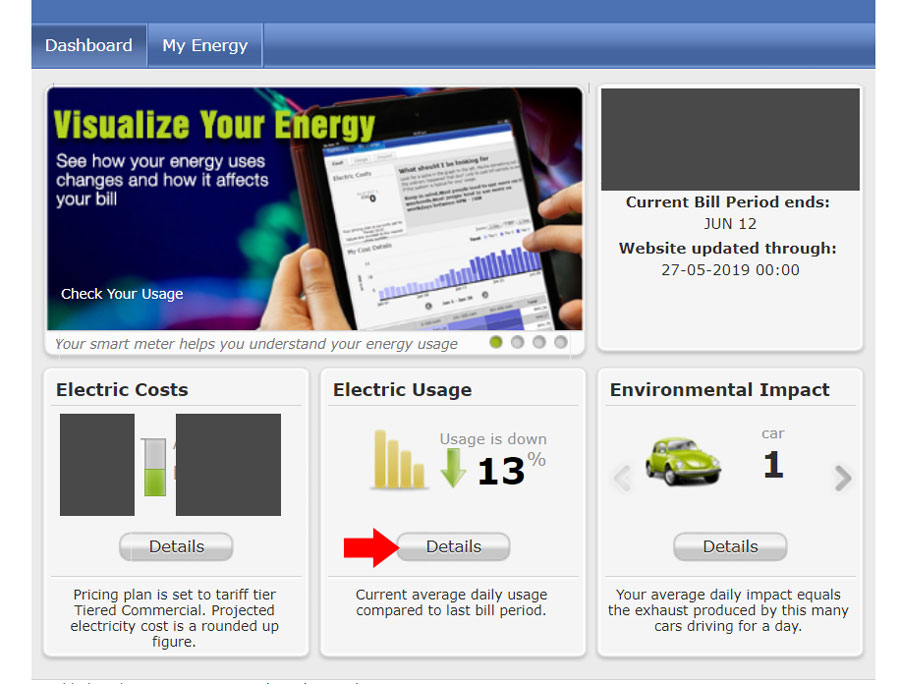
Task: Open Electric Costs Details button
Action: (176, 546)
